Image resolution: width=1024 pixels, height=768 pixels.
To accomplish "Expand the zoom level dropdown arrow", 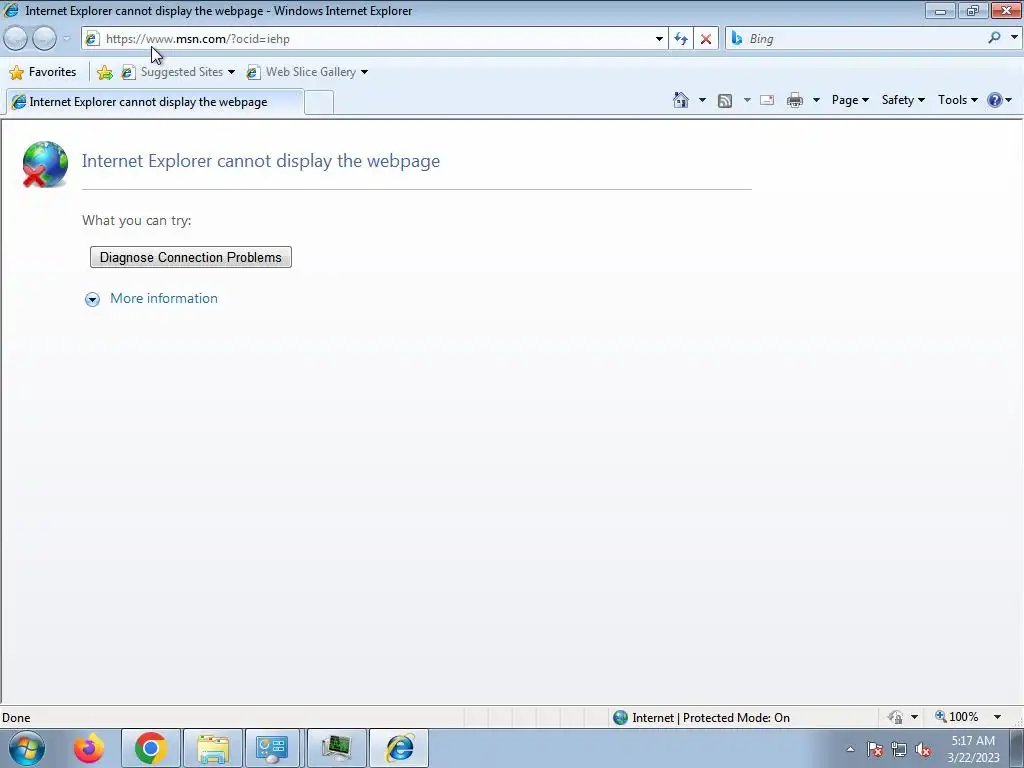I will [997, 717].
